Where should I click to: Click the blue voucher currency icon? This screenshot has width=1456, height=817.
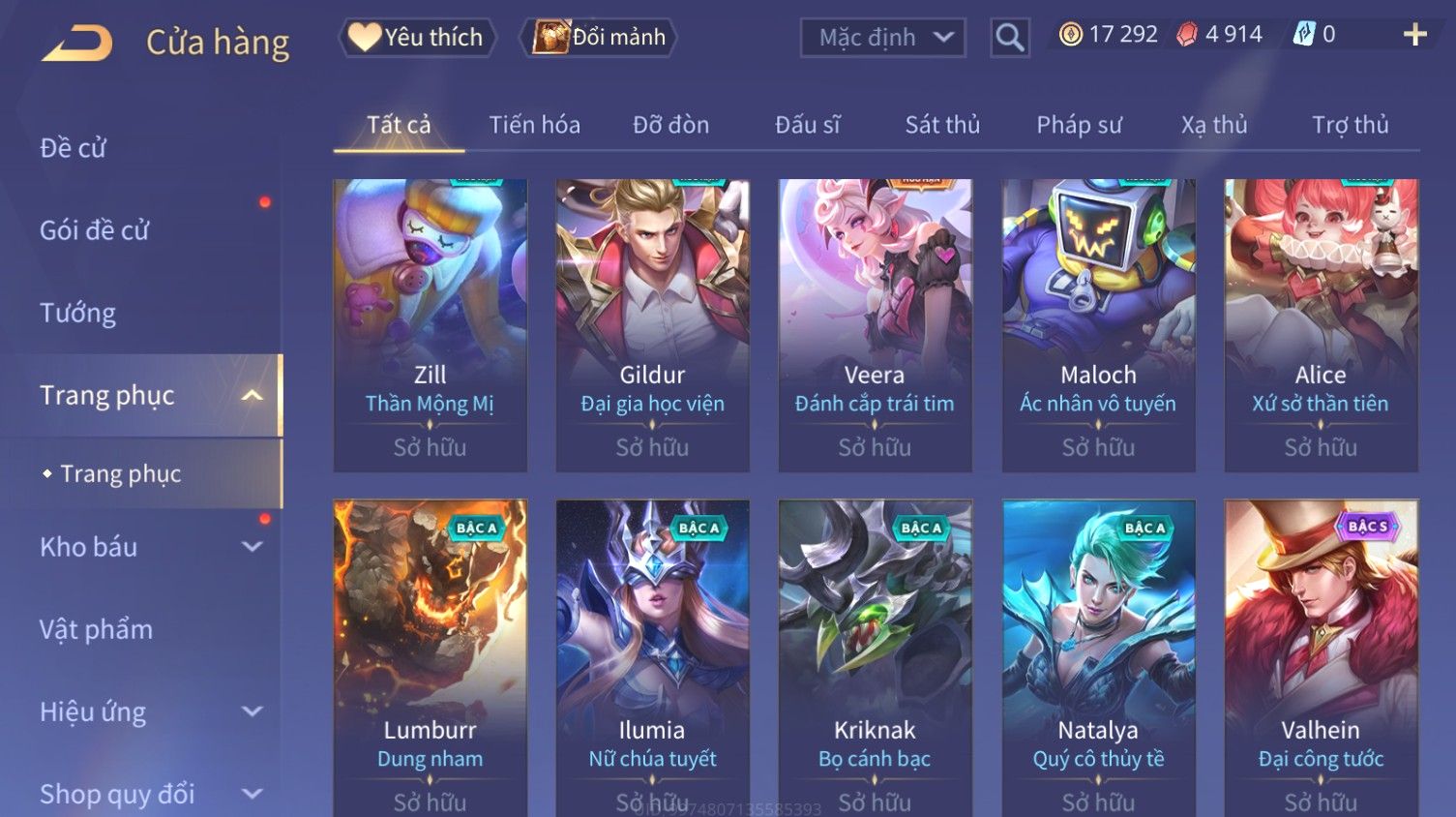(1304, 35)
